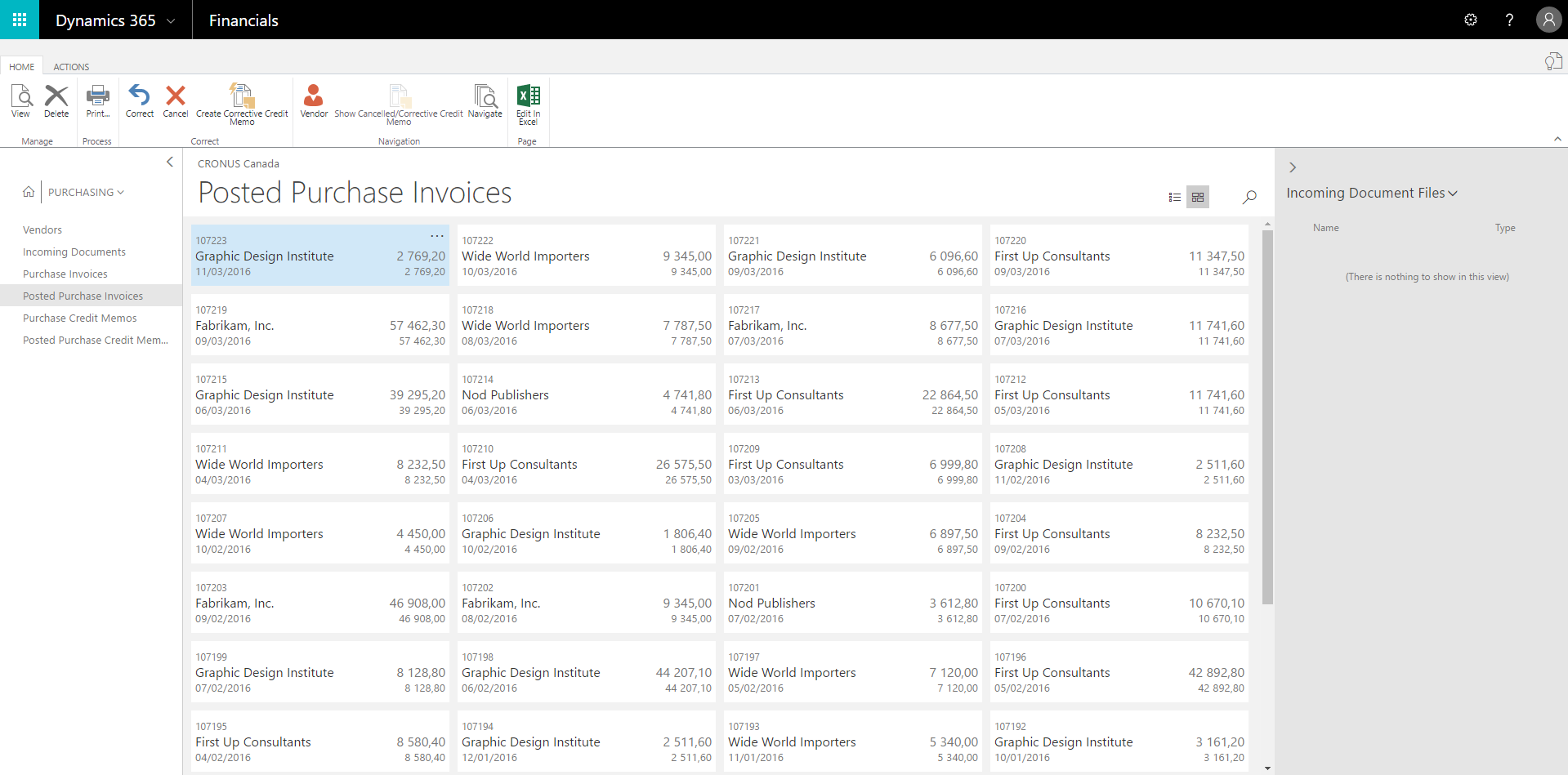Select invoice tile 107219 Fabrikam, Inc.
This screenshot has width=1568, height=775.
pos(320,325)
